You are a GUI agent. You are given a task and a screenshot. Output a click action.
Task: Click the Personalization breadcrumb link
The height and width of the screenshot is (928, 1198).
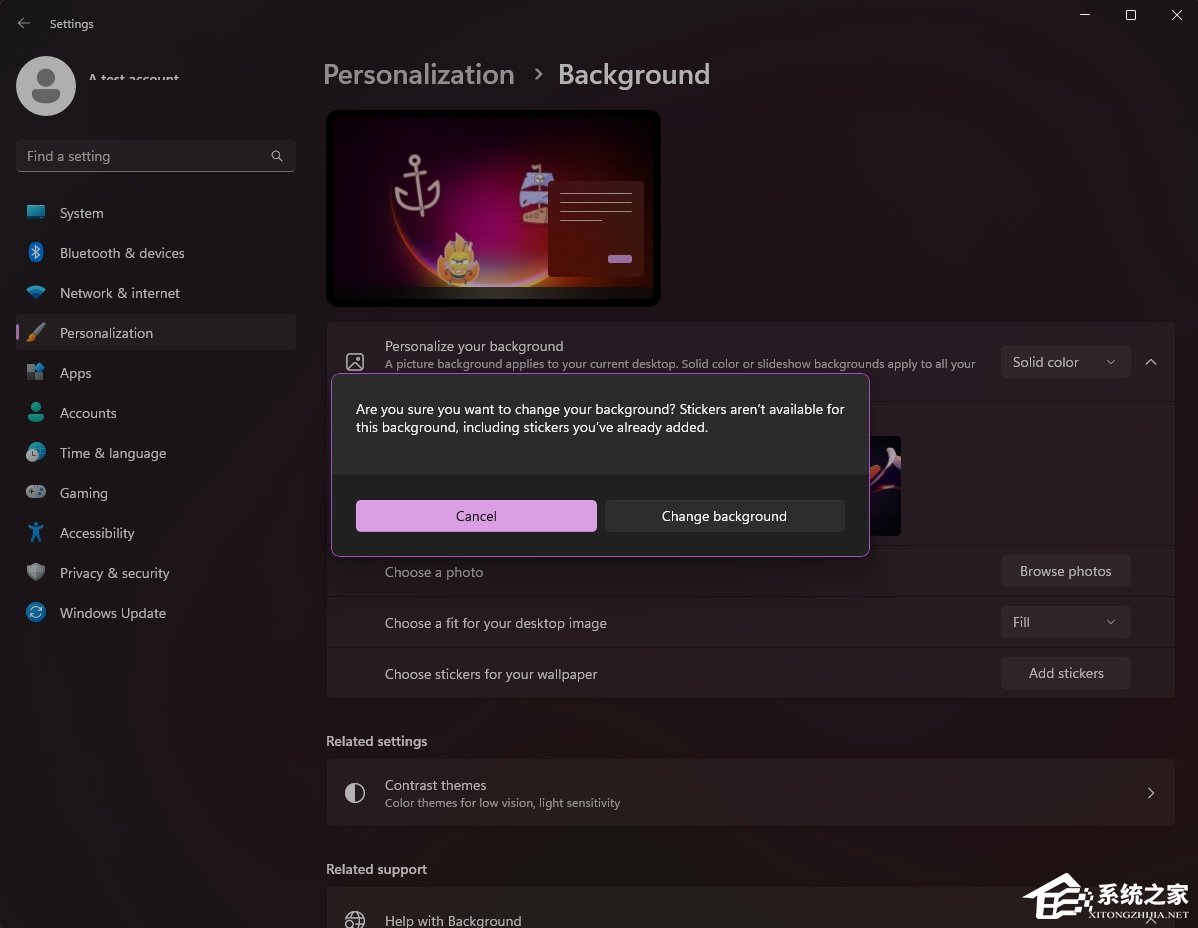419,74
